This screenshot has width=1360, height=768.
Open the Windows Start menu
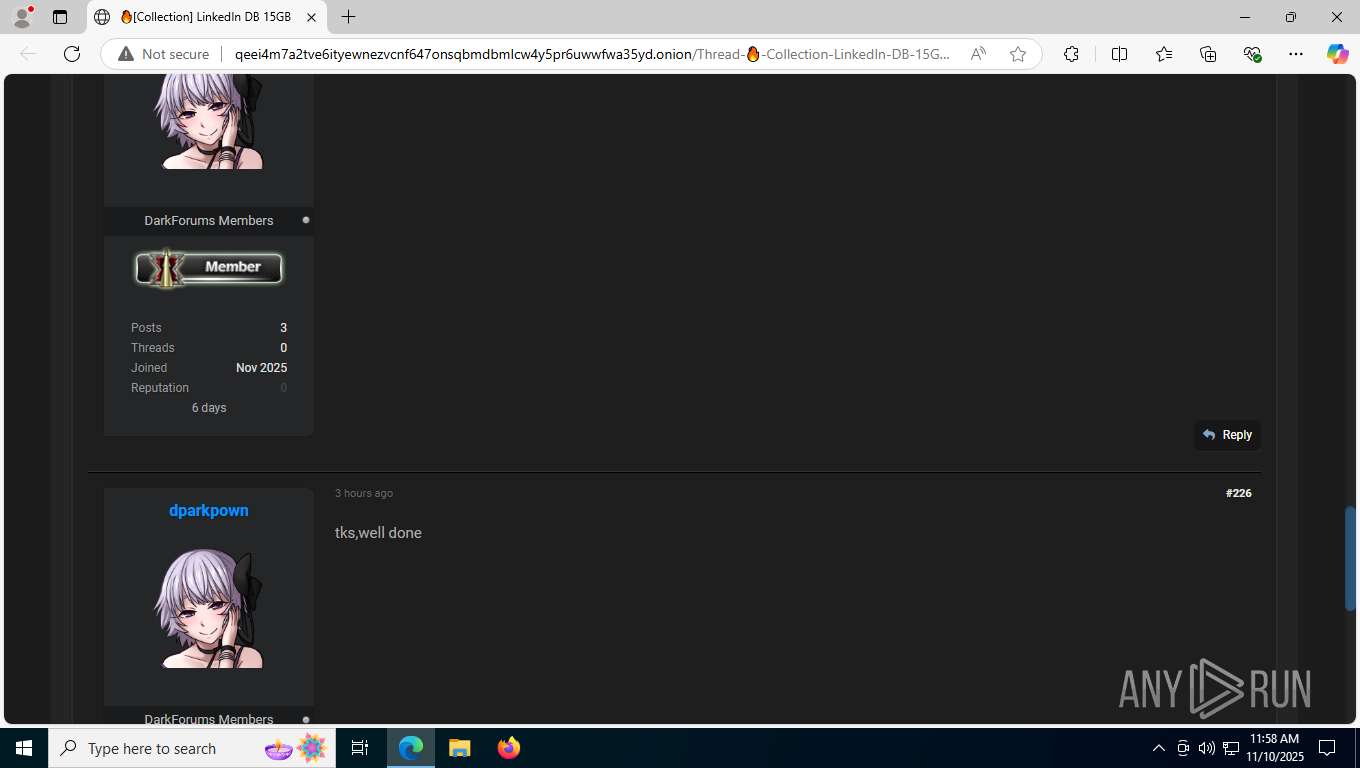click(24, 748)
